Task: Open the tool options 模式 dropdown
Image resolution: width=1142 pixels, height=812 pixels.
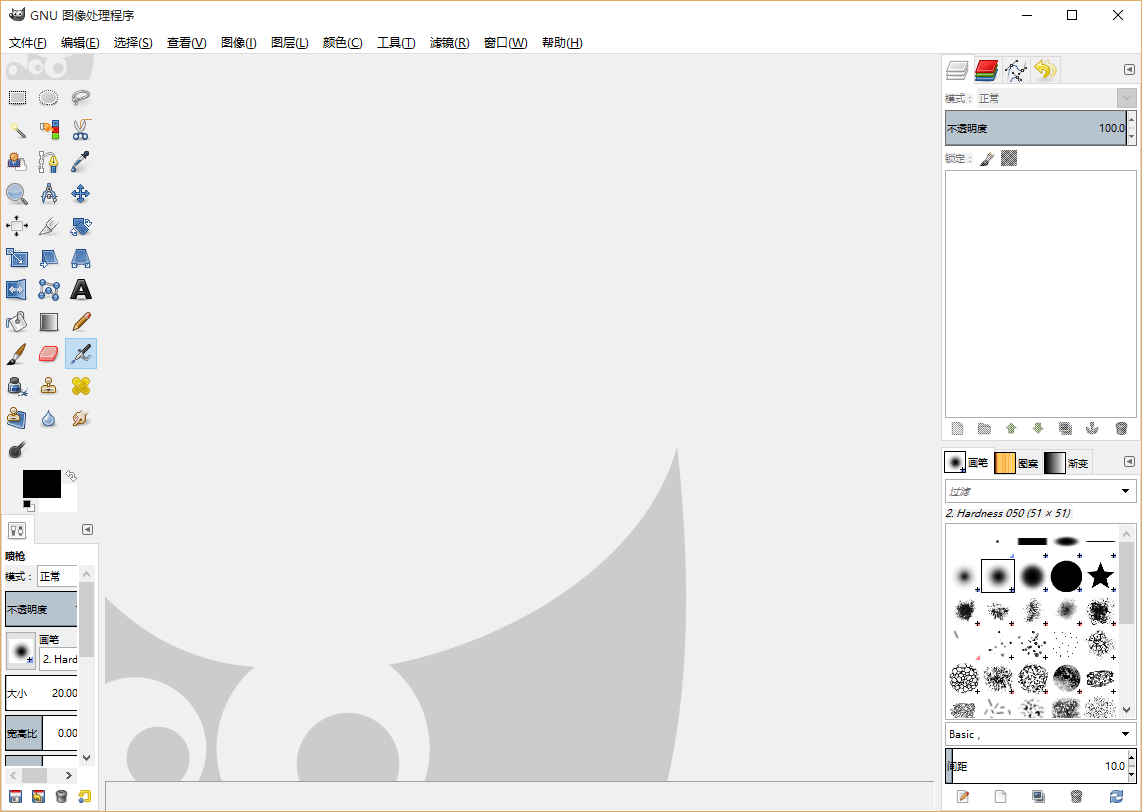Action: click(x=57, y=576)
